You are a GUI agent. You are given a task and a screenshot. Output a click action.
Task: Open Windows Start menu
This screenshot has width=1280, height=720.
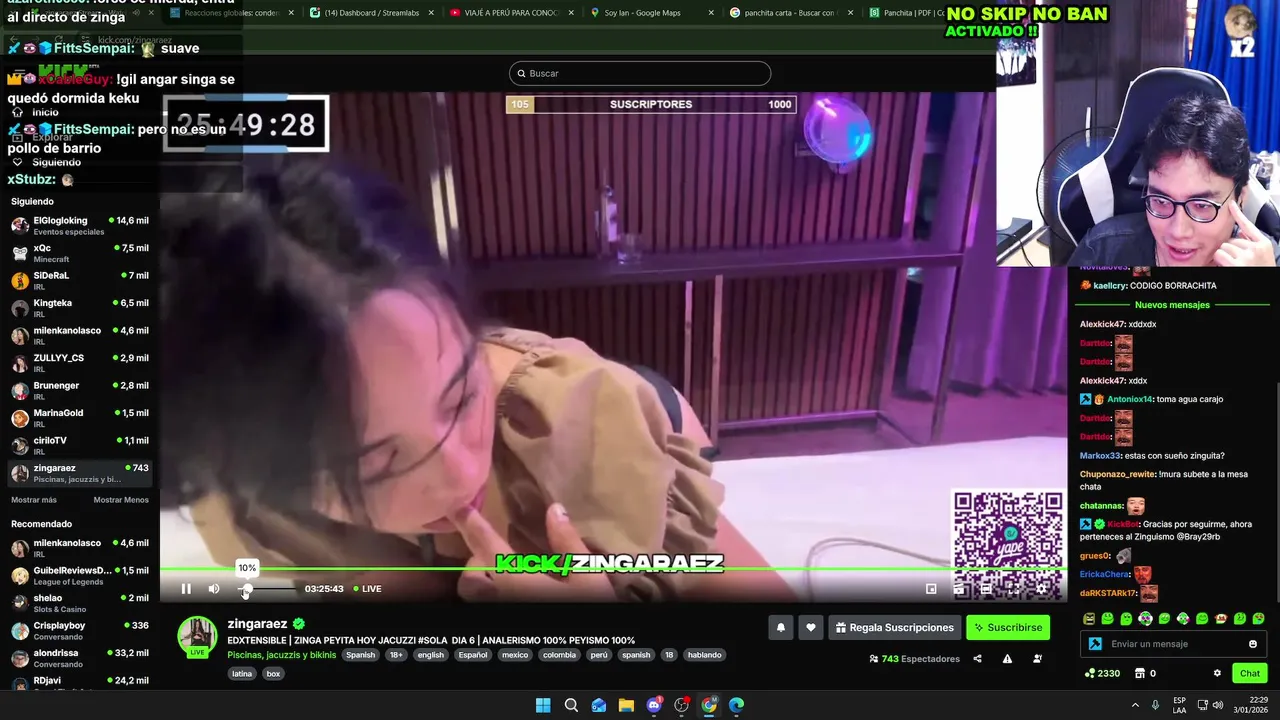coord(543,705)
